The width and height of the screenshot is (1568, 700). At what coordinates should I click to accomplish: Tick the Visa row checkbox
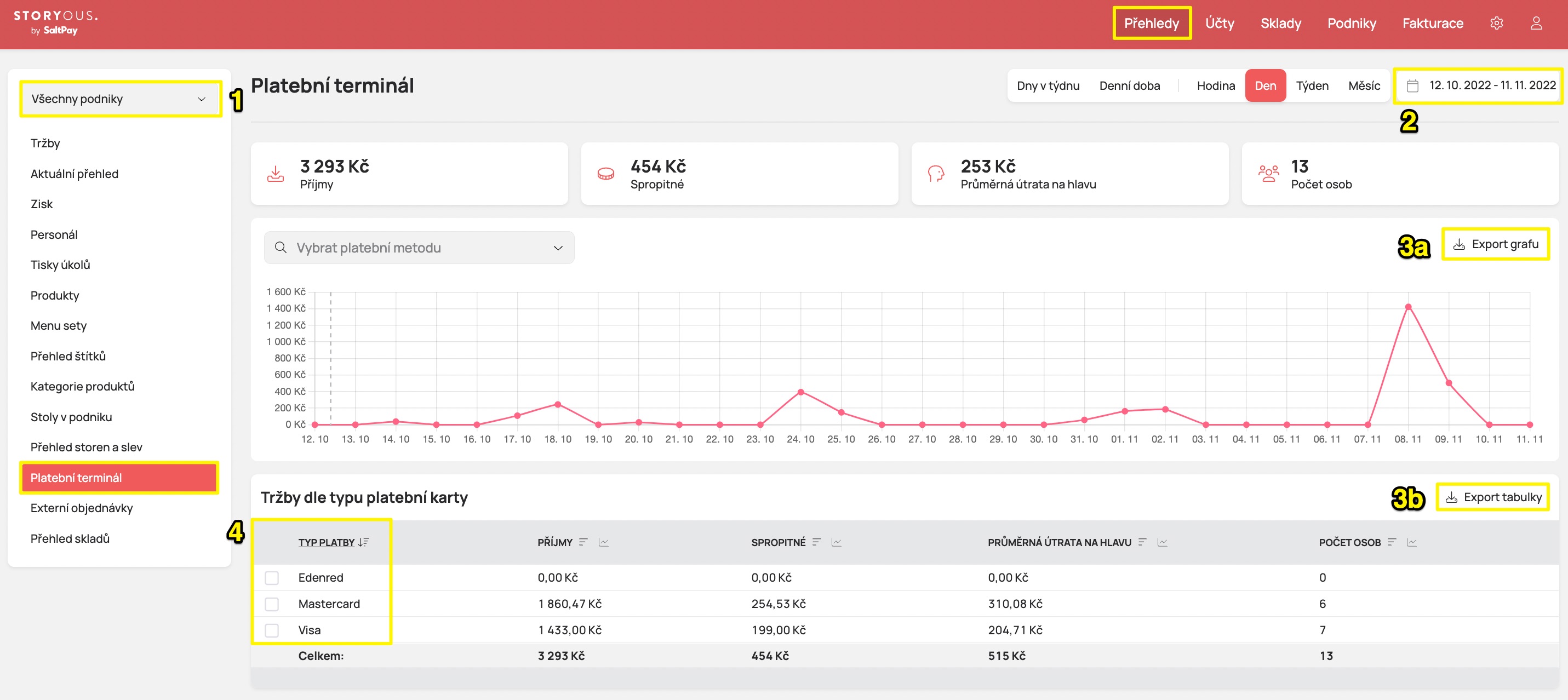click(x=272, y=630)
